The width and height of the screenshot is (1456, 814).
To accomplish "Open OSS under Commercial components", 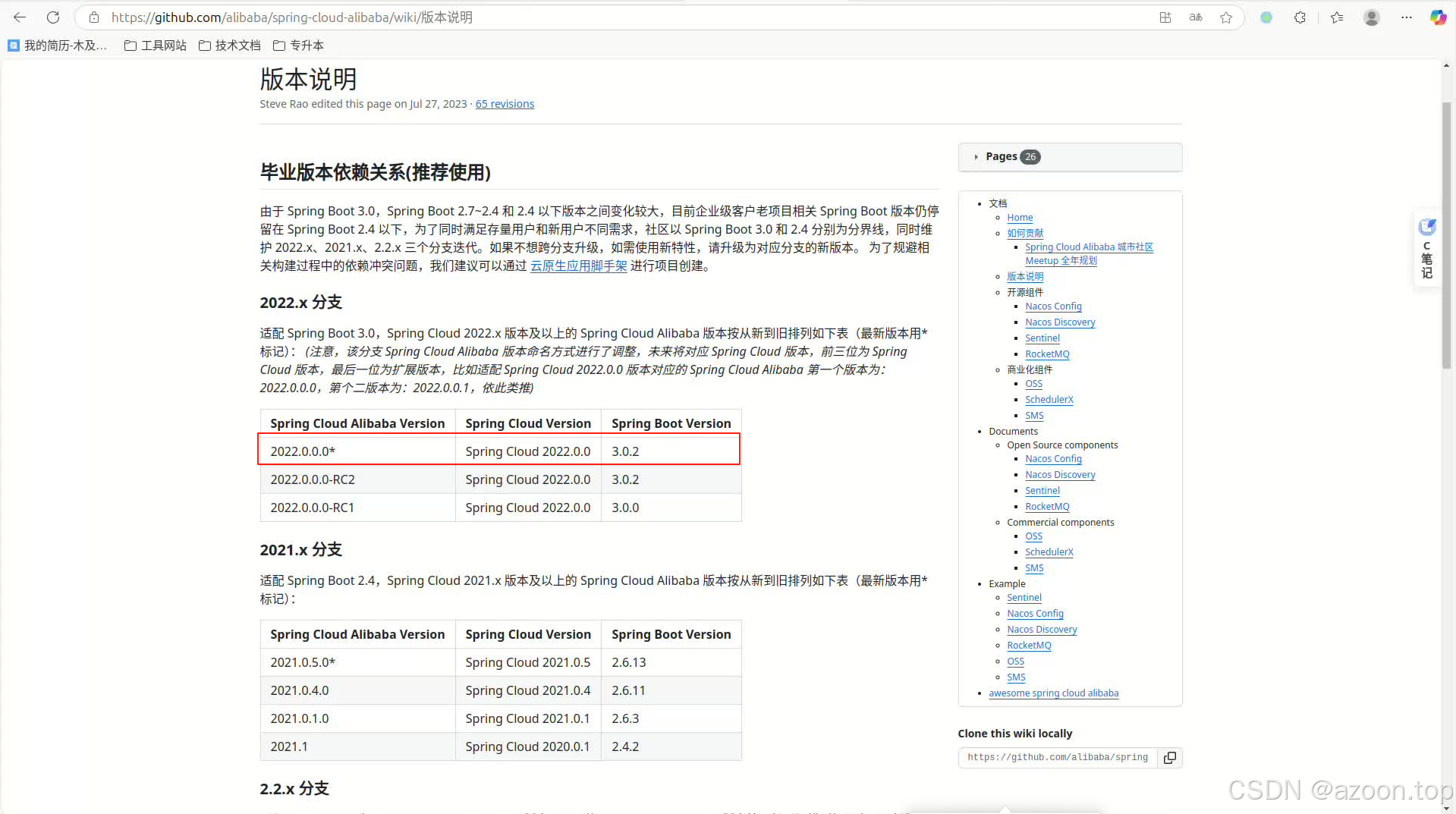I will pos(1033,536).
